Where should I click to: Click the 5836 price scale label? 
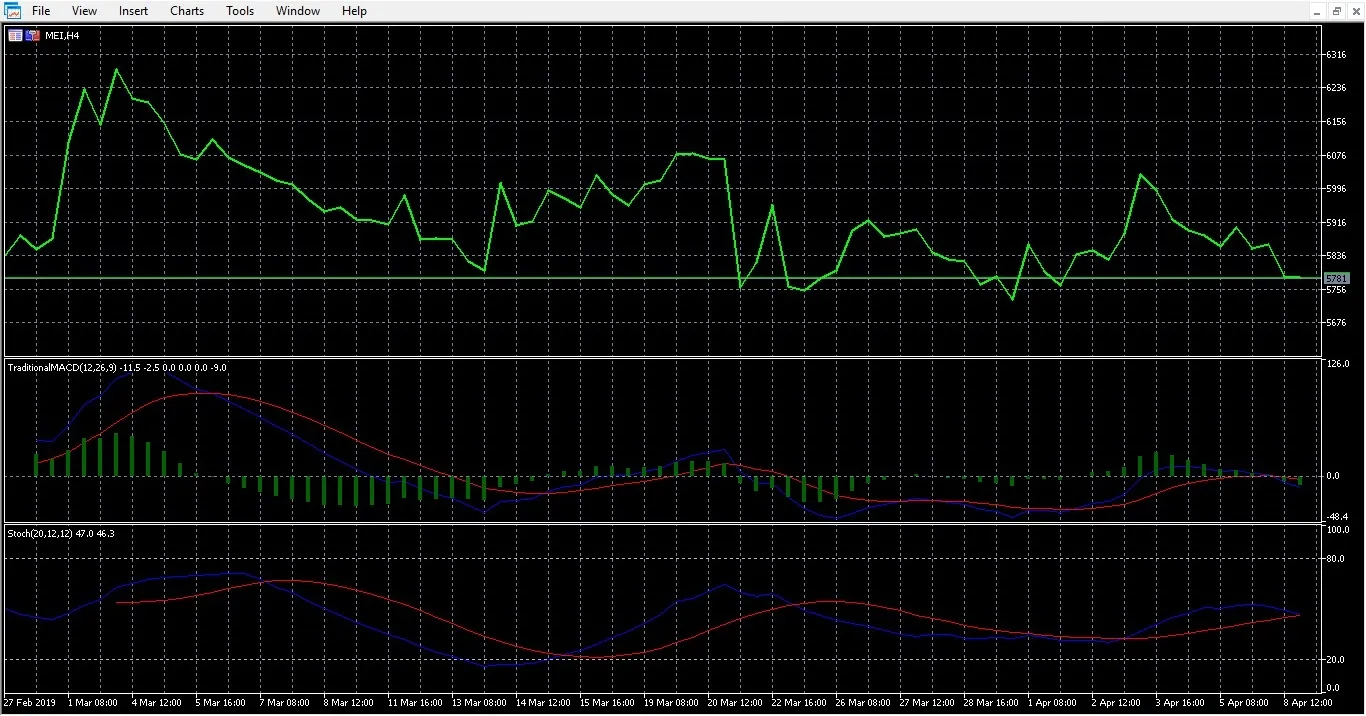tap(1336, 256)
